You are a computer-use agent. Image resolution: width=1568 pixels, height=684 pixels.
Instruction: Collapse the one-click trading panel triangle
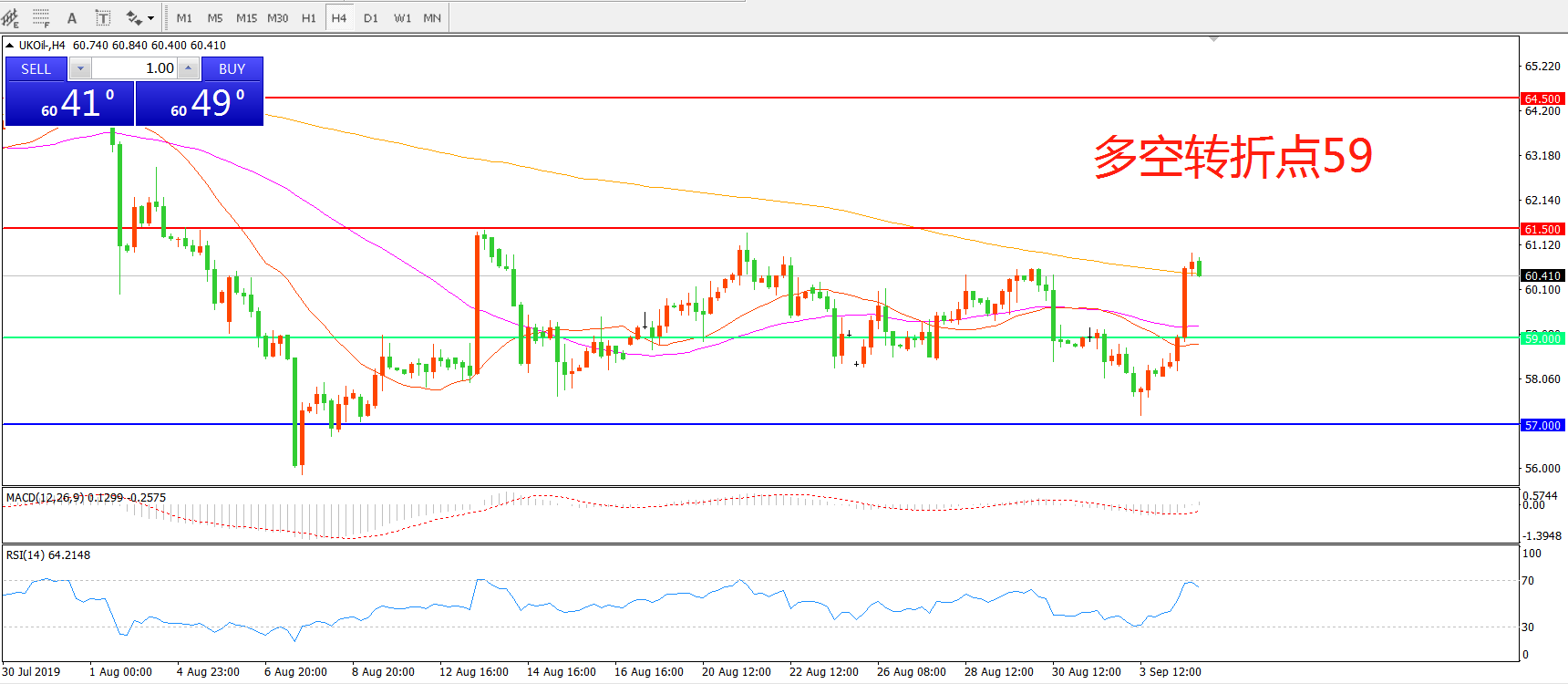click(9, 45)
